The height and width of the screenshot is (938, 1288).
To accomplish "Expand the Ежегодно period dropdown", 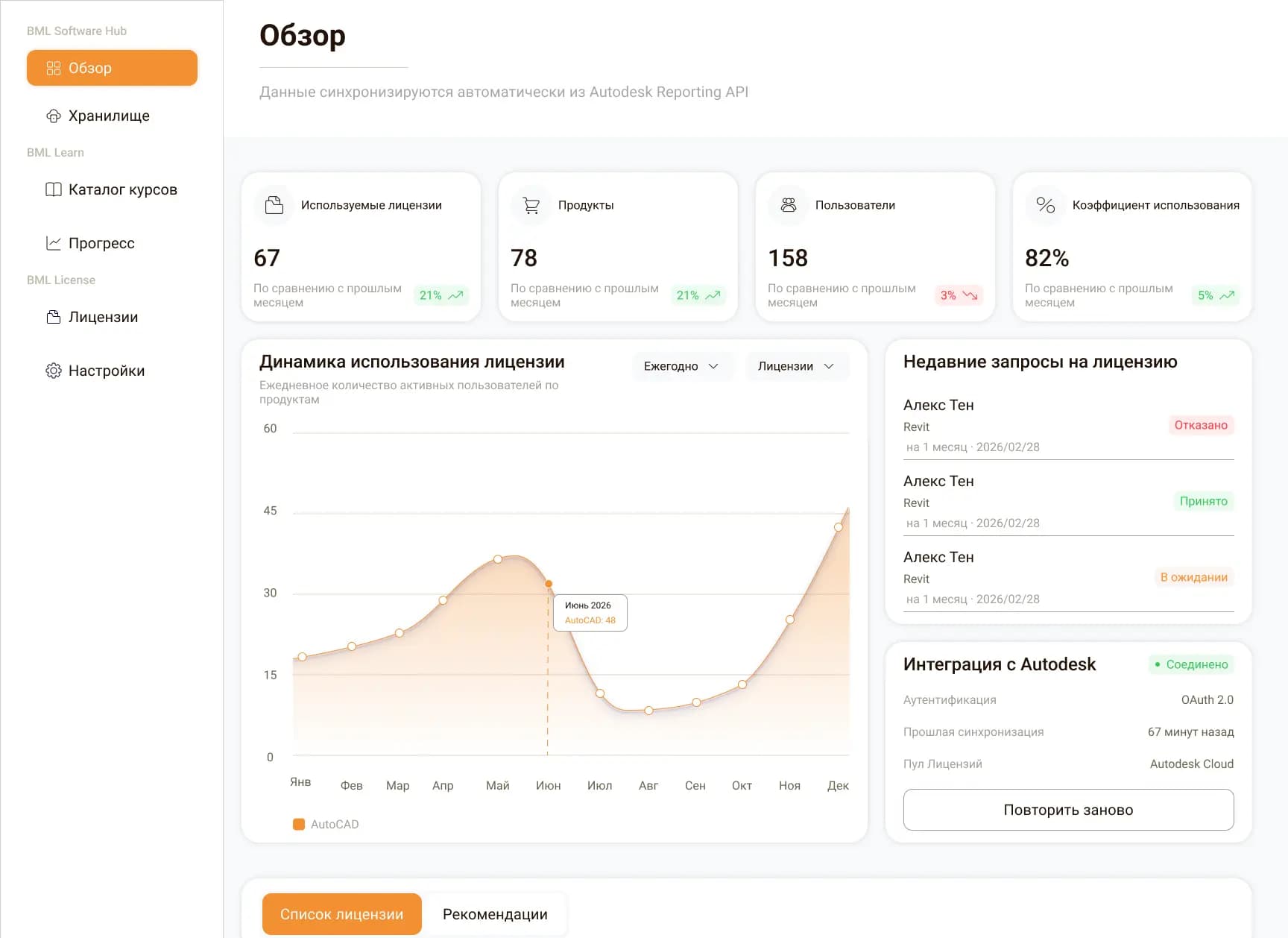I will tap(681, 366).
